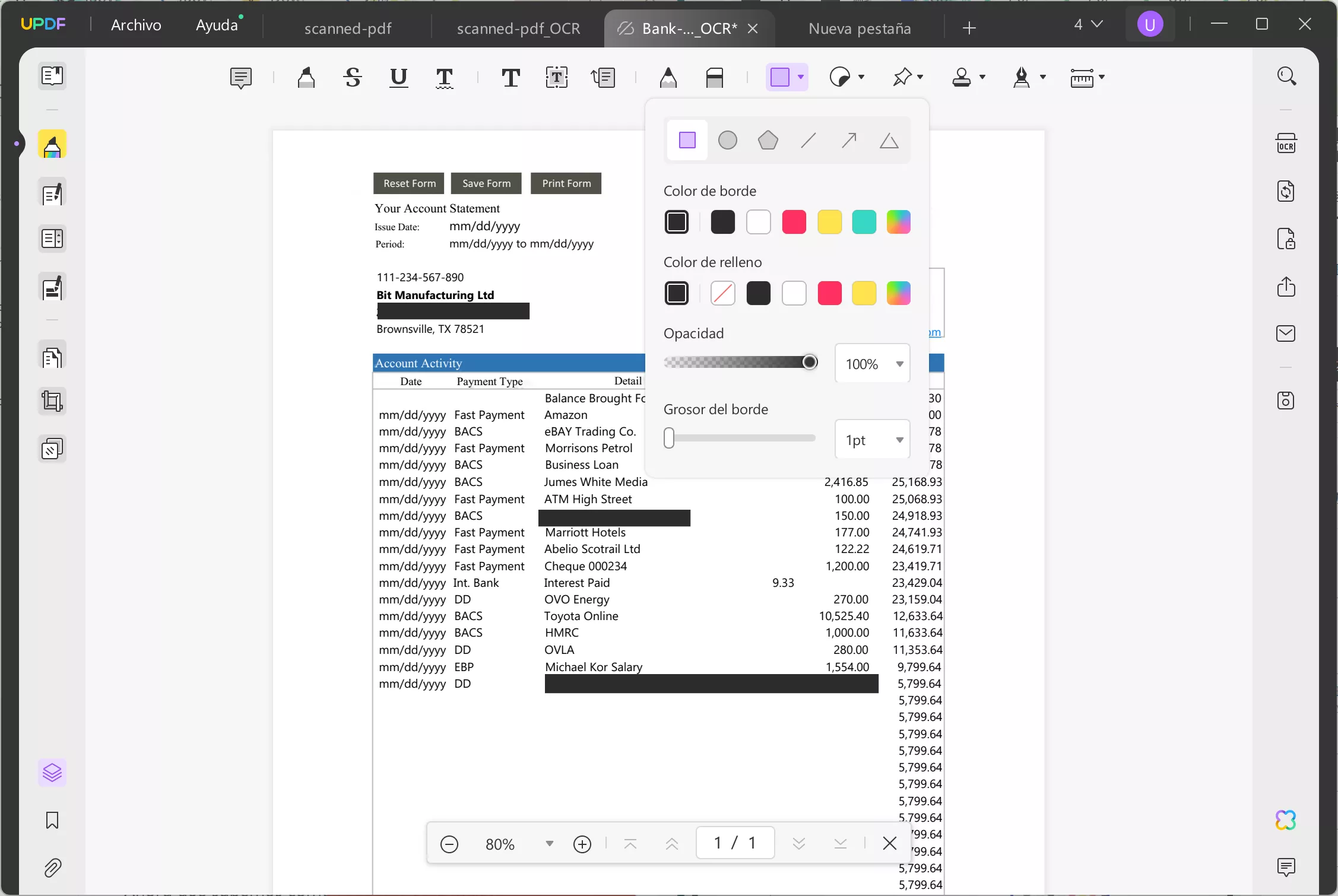This screenshot has height=896, width=1338.
Task: Open the protect PDF with password tool
Action: click(1286, 239)
